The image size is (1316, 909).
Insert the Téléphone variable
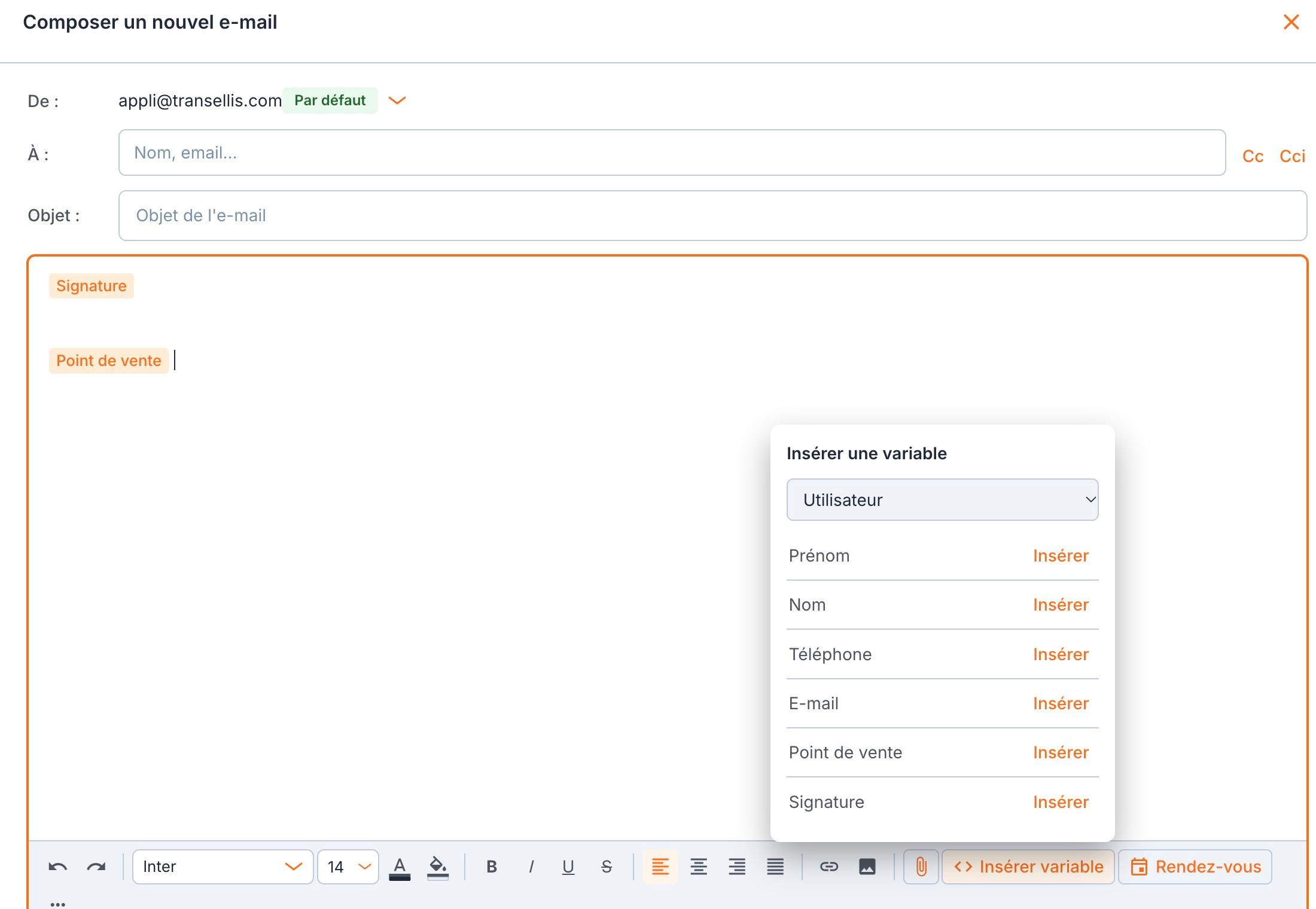pyautogui.click(x=1061, y=654)
